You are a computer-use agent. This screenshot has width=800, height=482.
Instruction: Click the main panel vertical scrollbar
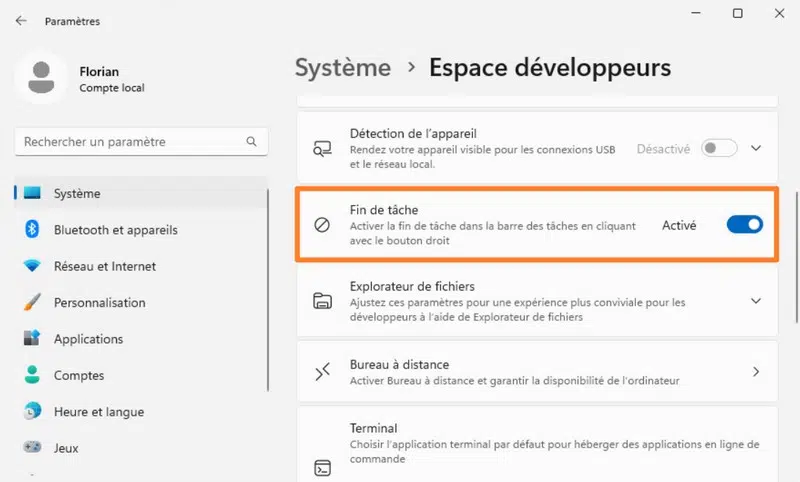[794, 230]
